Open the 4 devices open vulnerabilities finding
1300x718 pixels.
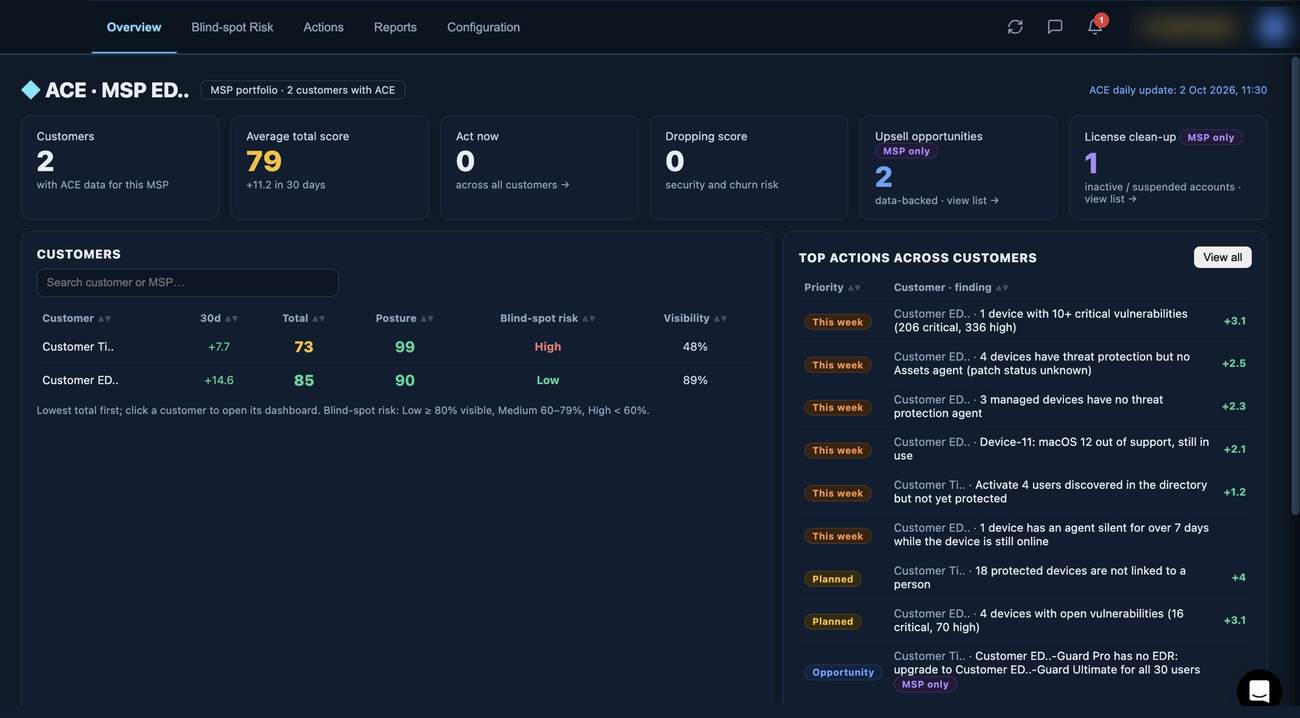click(x=1039, y=621)
